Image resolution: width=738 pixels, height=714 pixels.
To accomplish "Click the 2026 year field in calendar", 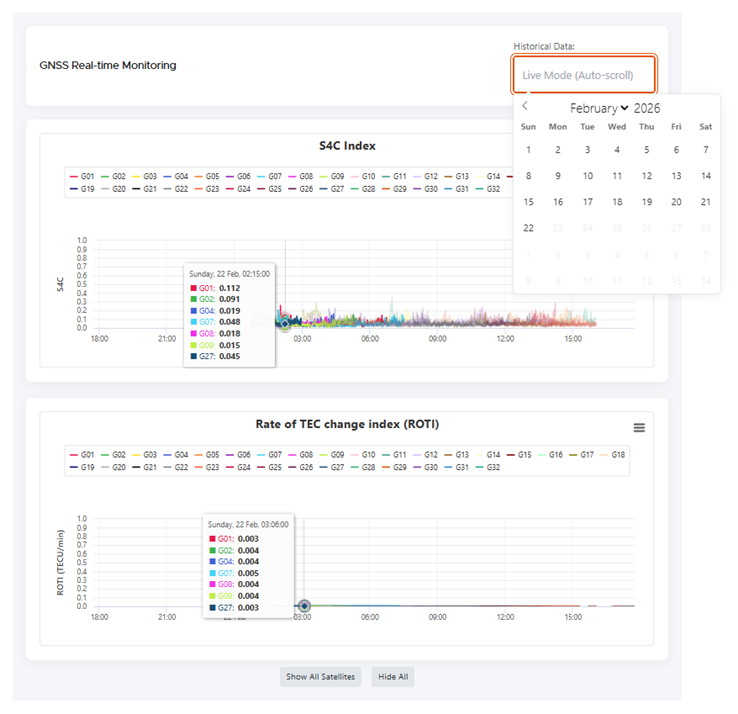I will (x=647, y=108).
